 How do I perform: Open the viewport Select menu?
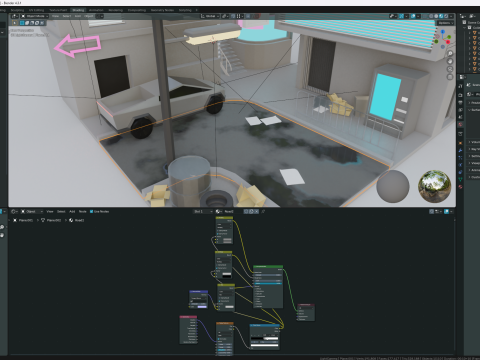pos(67,16)
